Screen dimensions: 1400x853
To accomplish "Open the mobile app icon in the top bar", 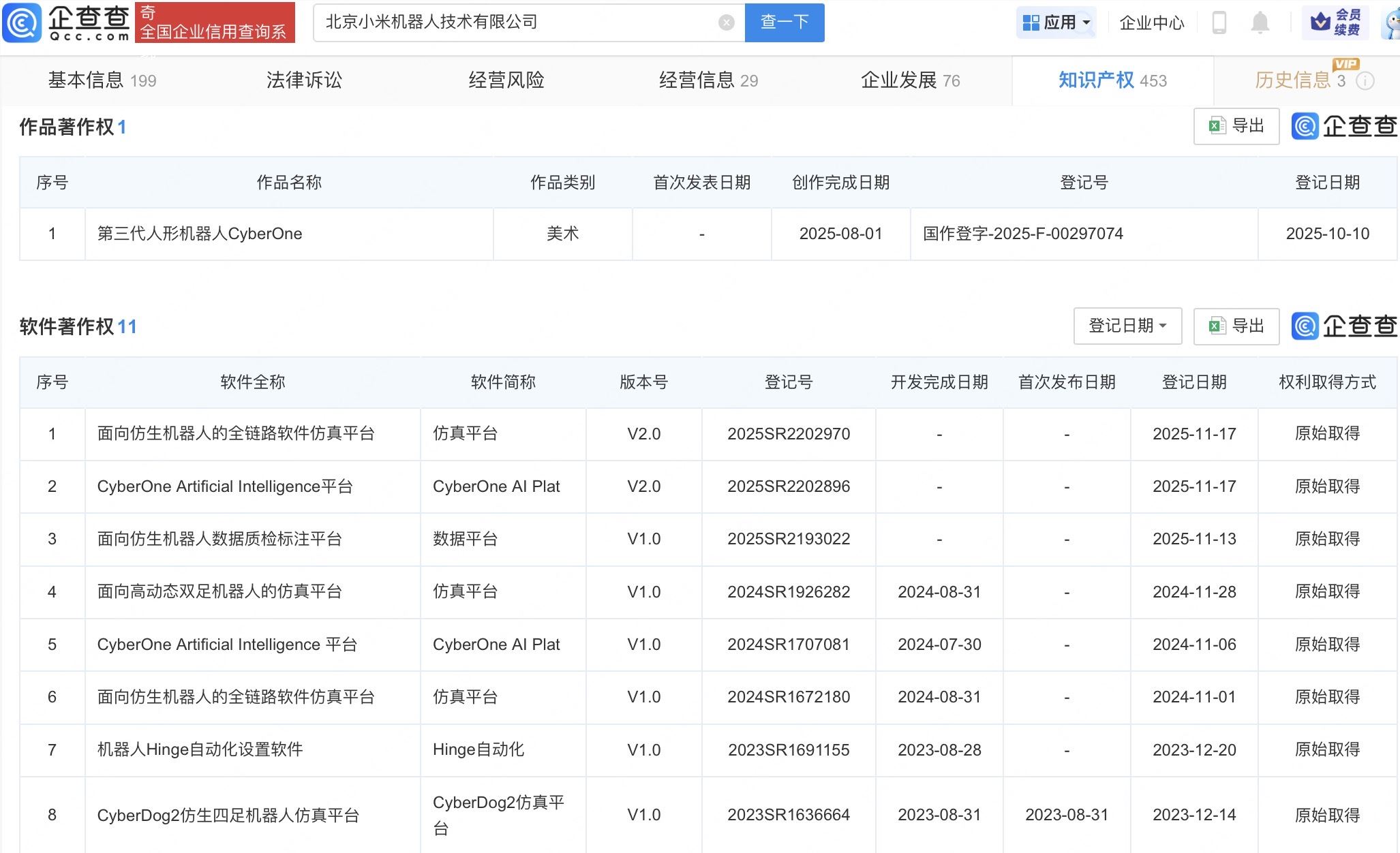I will click(x=1219, y=22).
